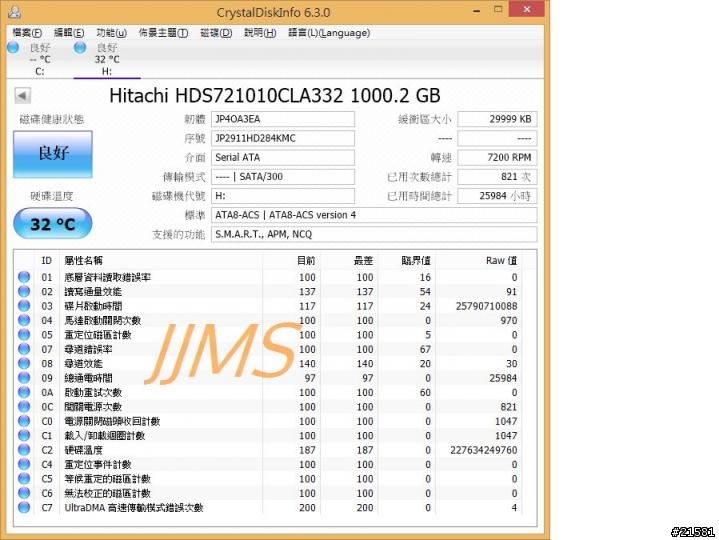Screen dimensions: 719x540
Task: Click status orb for attribute ID 01
Action: click(x=24, y=277)
